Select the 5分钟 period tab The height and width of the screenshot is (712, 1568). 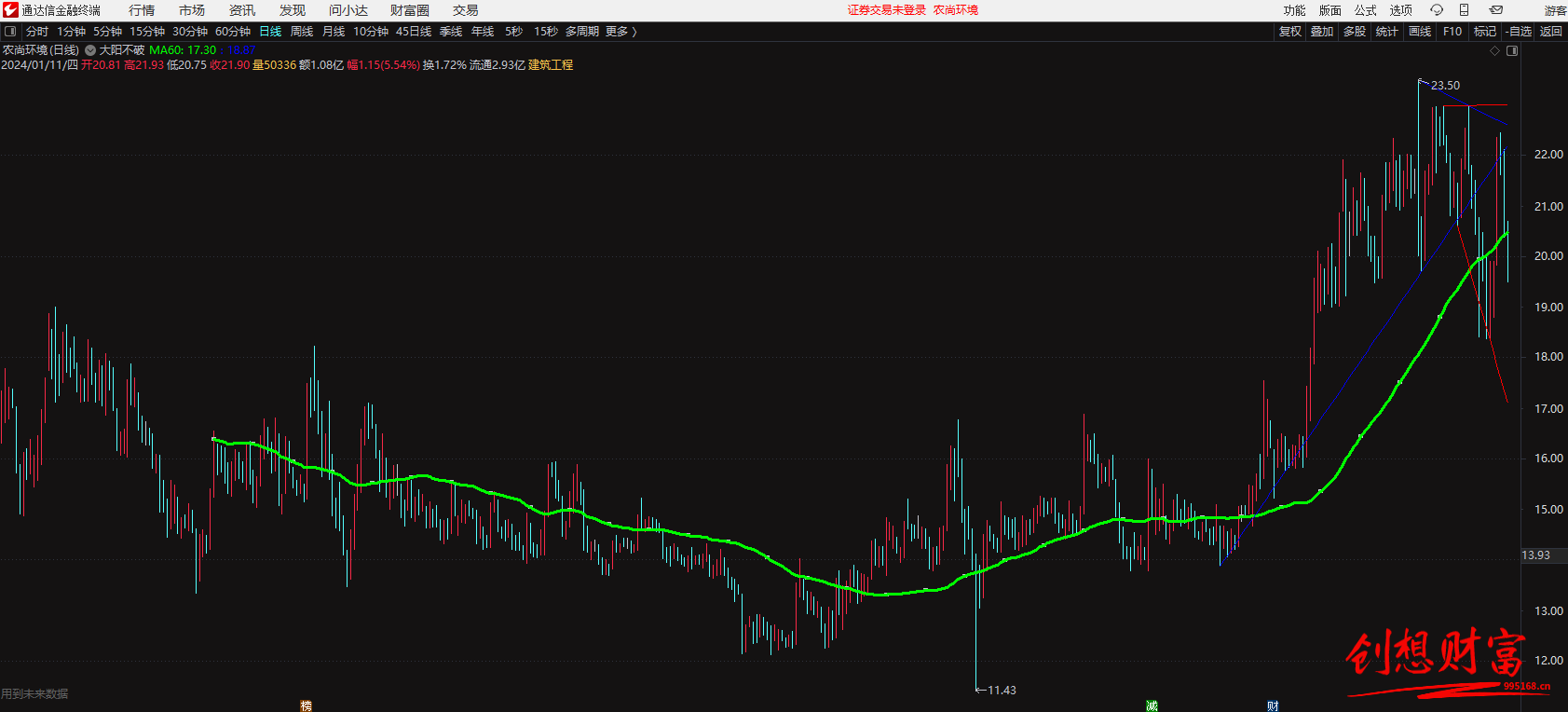(108, 32)
